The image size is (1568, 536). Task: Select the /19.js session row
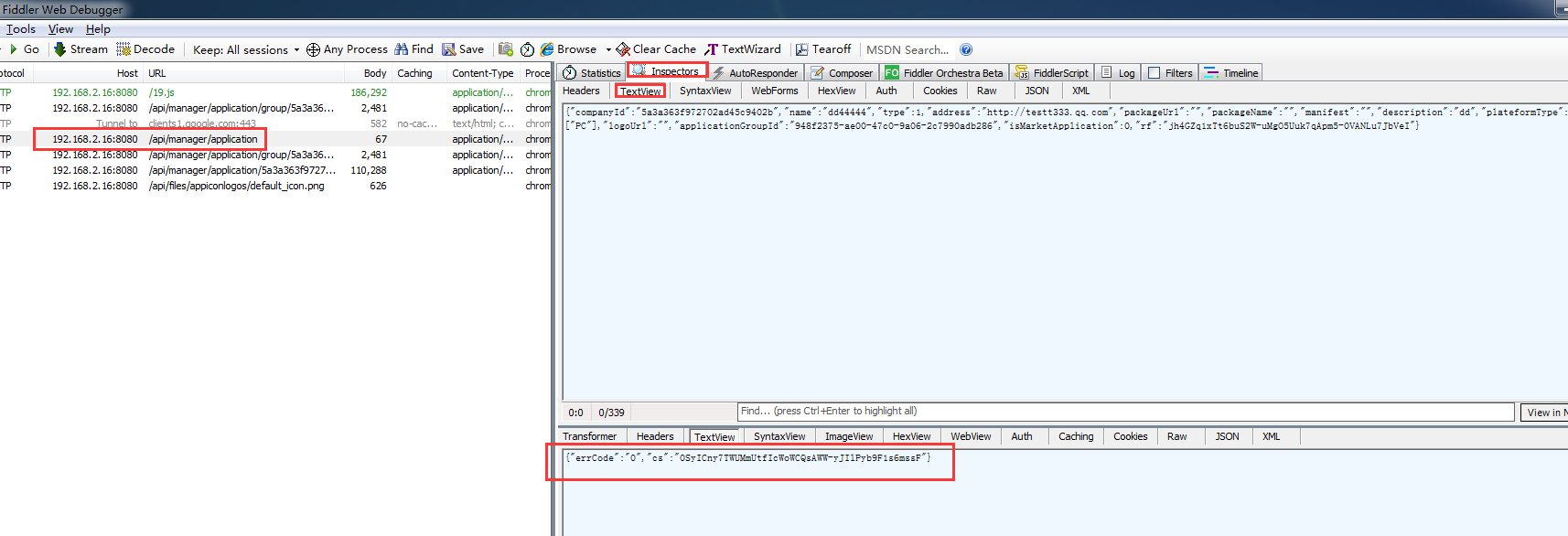point(274,92)
